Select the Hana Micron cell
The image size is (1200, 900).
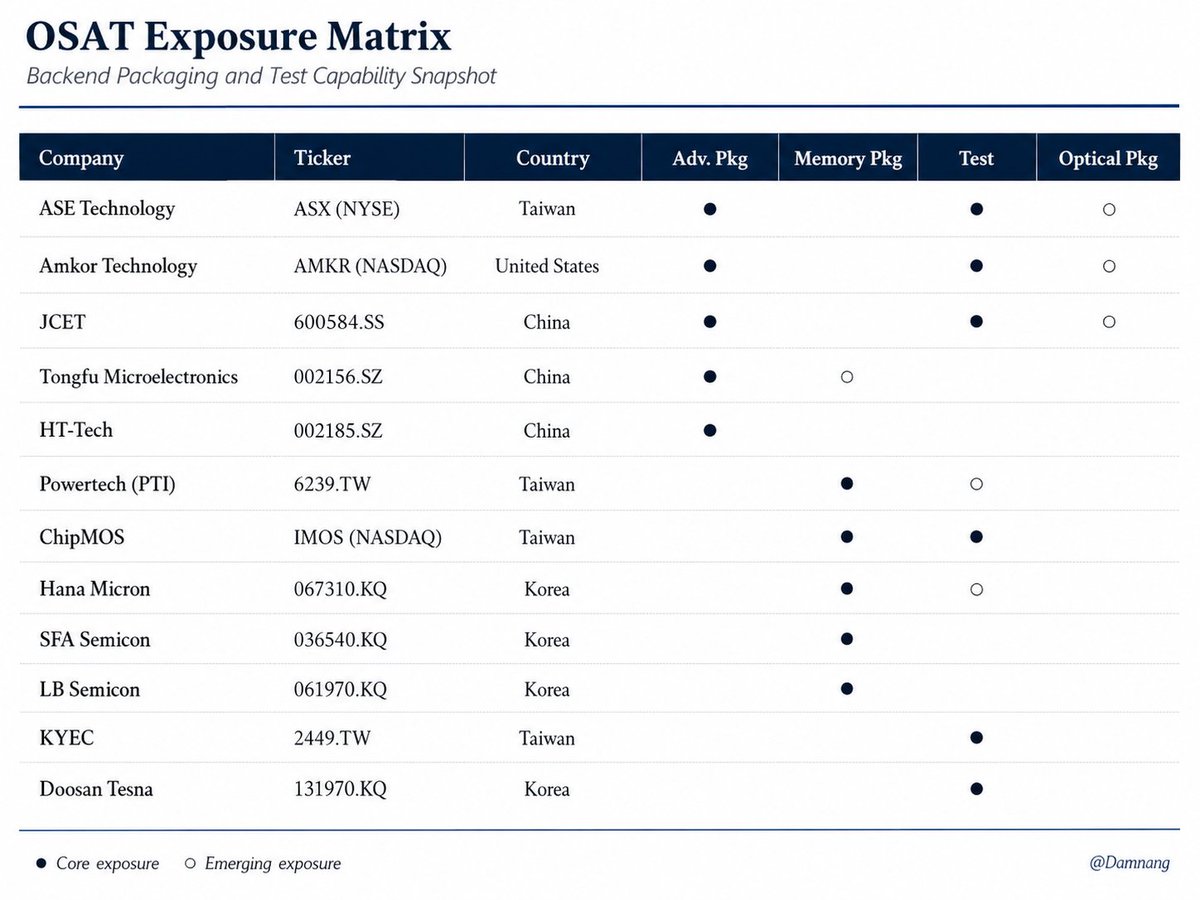tap(95, 589)
